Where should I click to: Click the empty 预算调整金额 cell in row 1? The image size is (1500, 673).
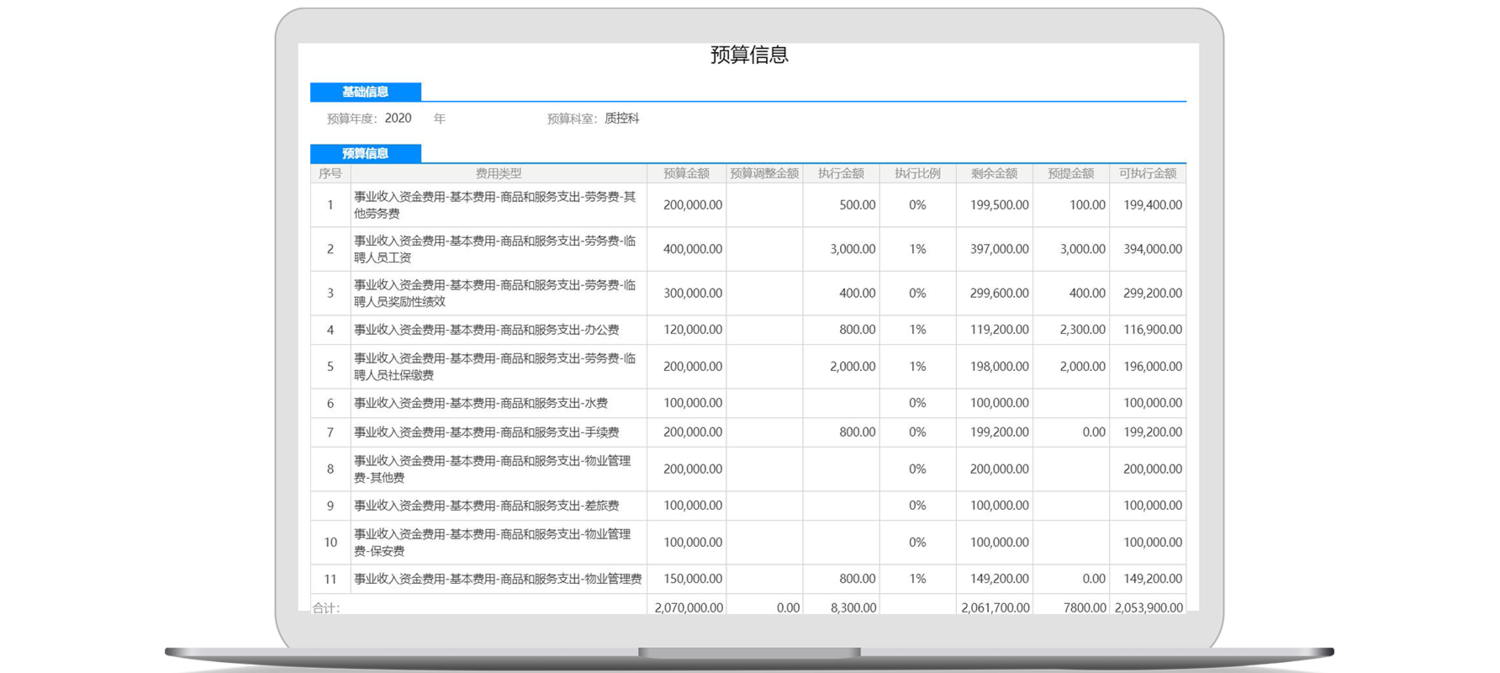pos(764,205)
